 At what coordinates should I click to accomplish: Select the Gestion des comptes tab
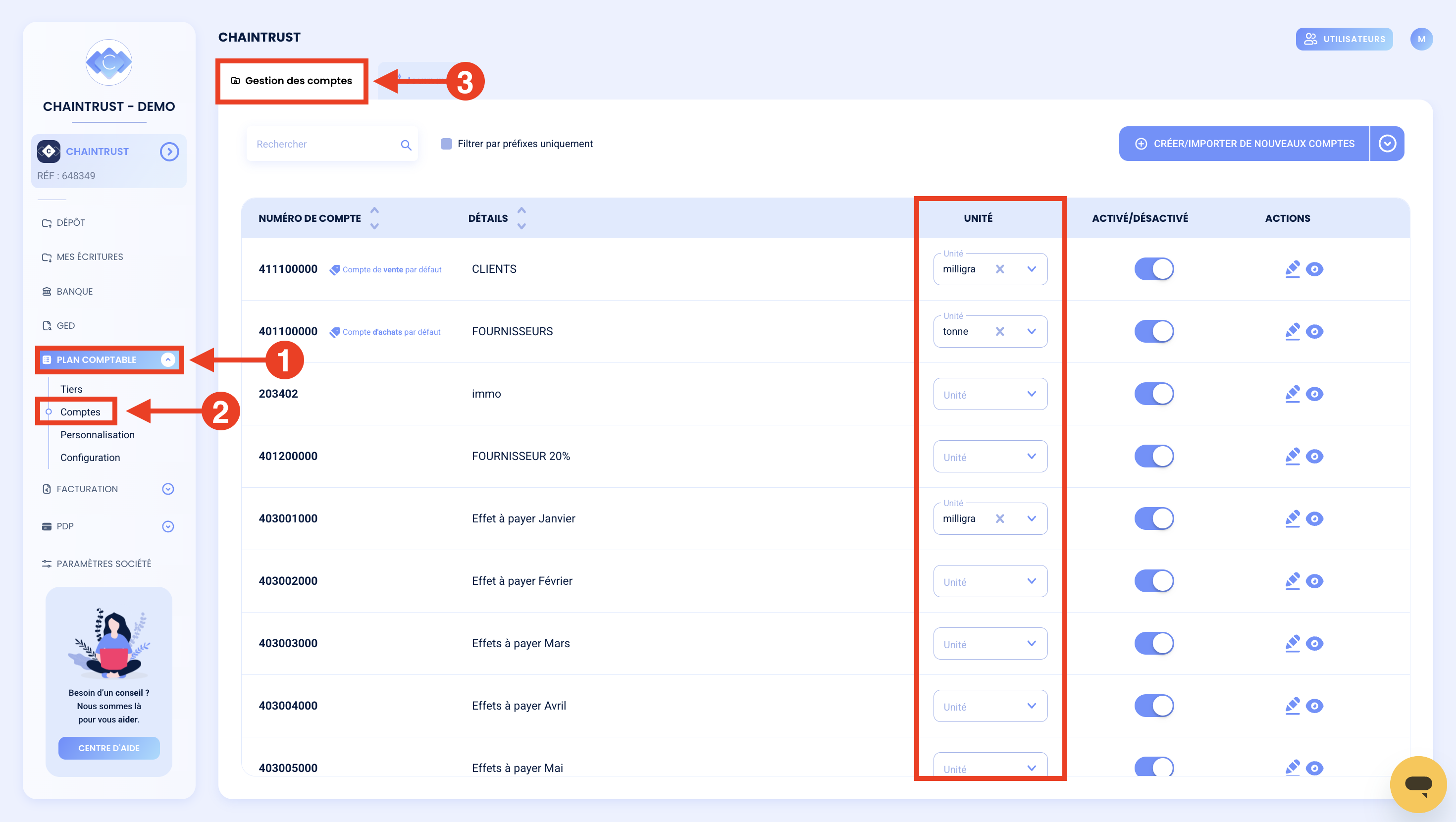click(291, 81)
